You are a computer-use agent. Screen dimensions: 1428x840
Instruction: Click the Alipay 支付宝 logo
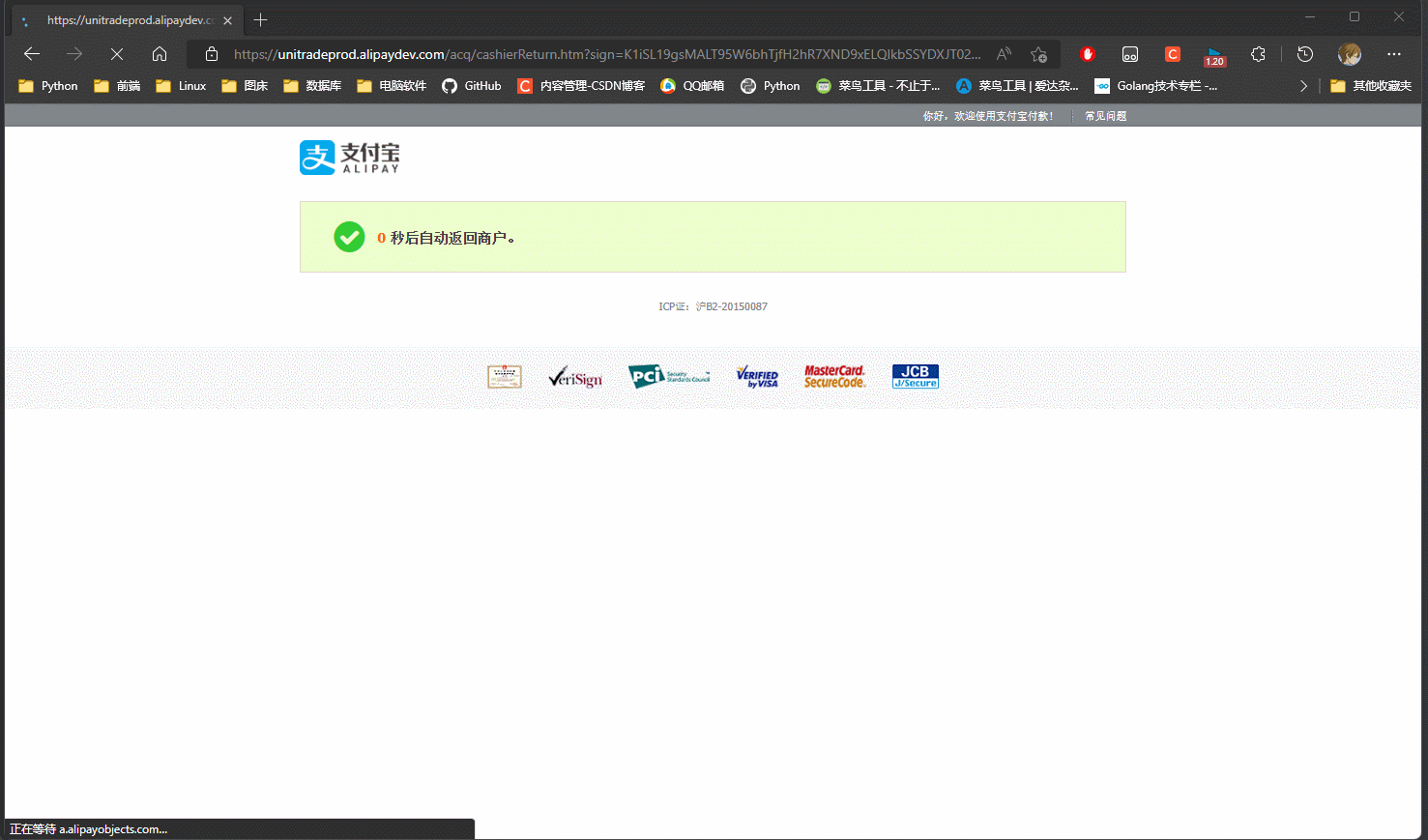tap(350, 158)
